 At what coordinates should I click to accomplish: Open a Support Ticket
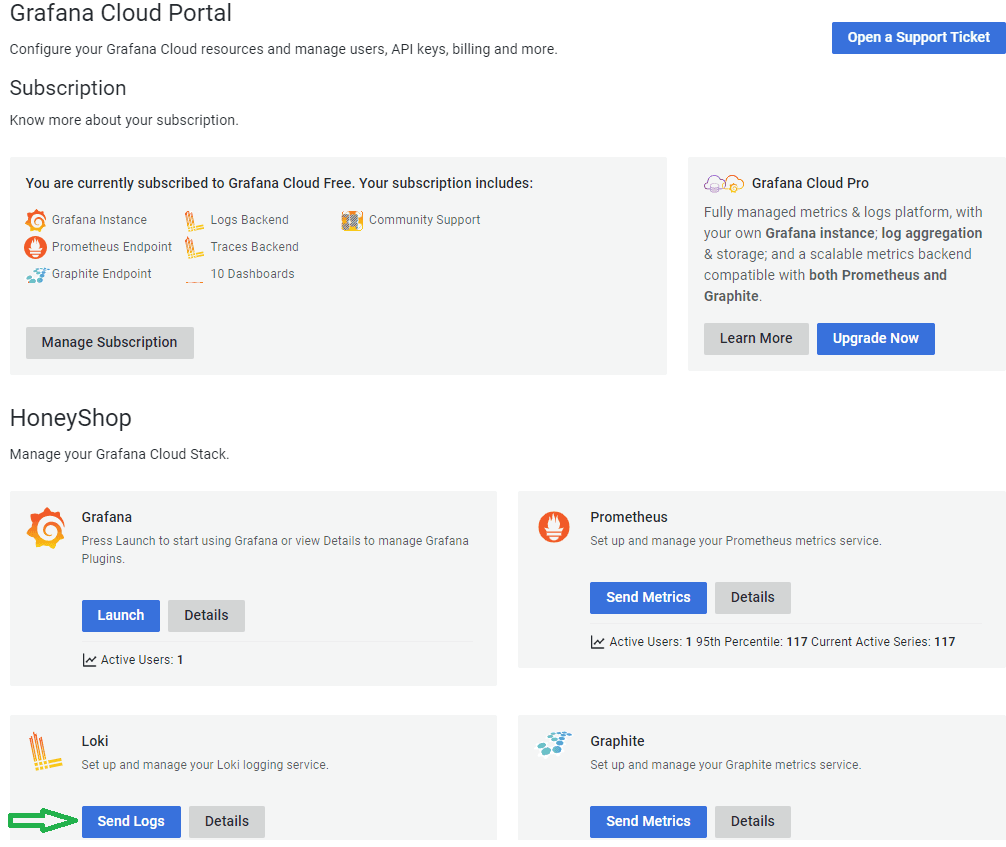coord(918,38)
